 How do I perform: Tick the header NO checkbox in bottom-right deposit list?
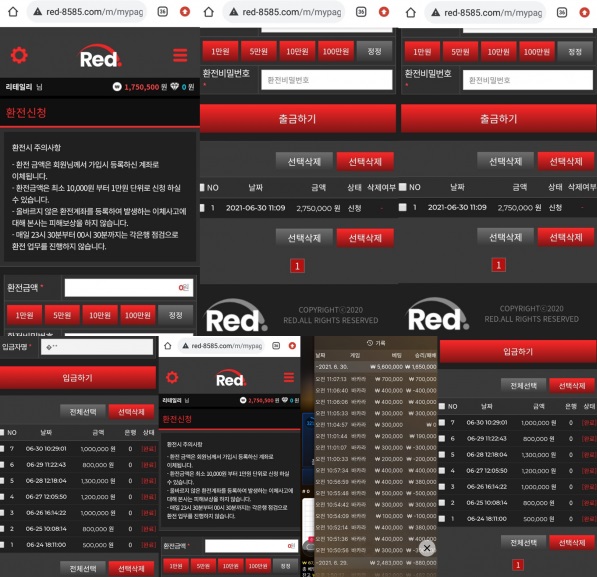coord(442,406)
